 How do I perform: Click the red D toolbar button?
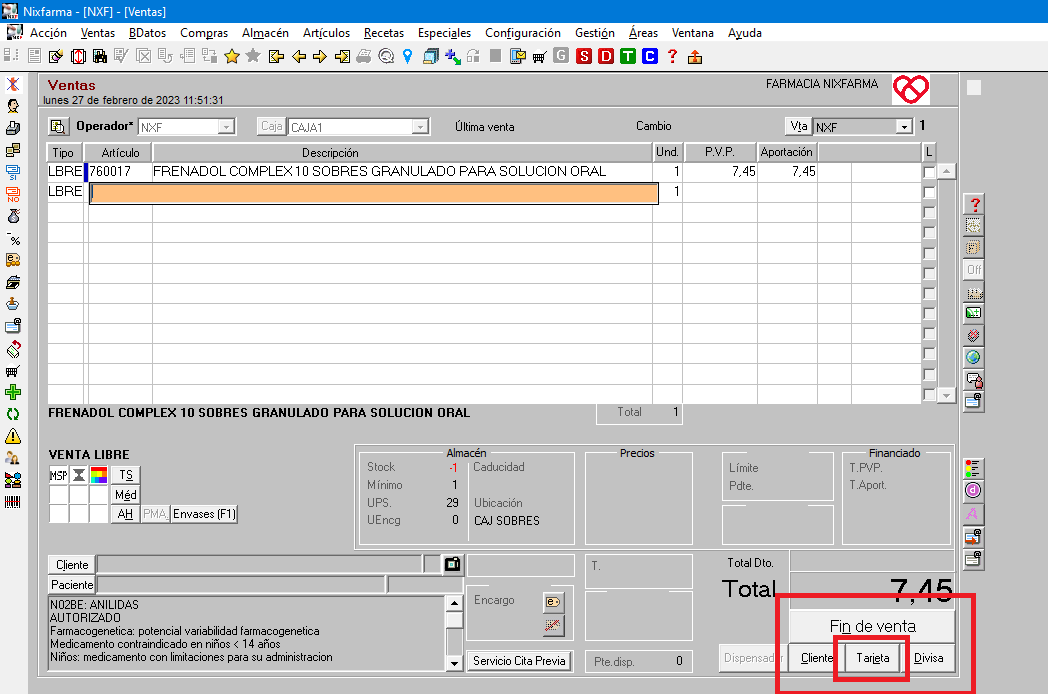click(x=606, y=57)
